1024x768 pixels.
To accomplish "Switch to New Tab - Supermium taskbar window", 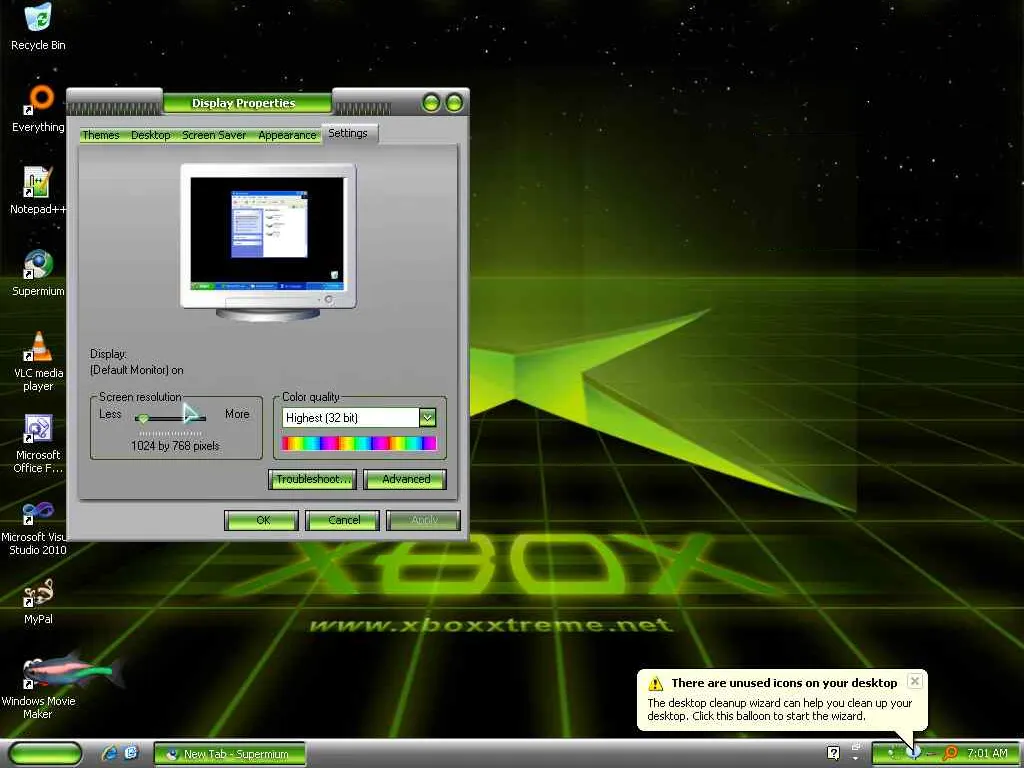I will point(230,754).
